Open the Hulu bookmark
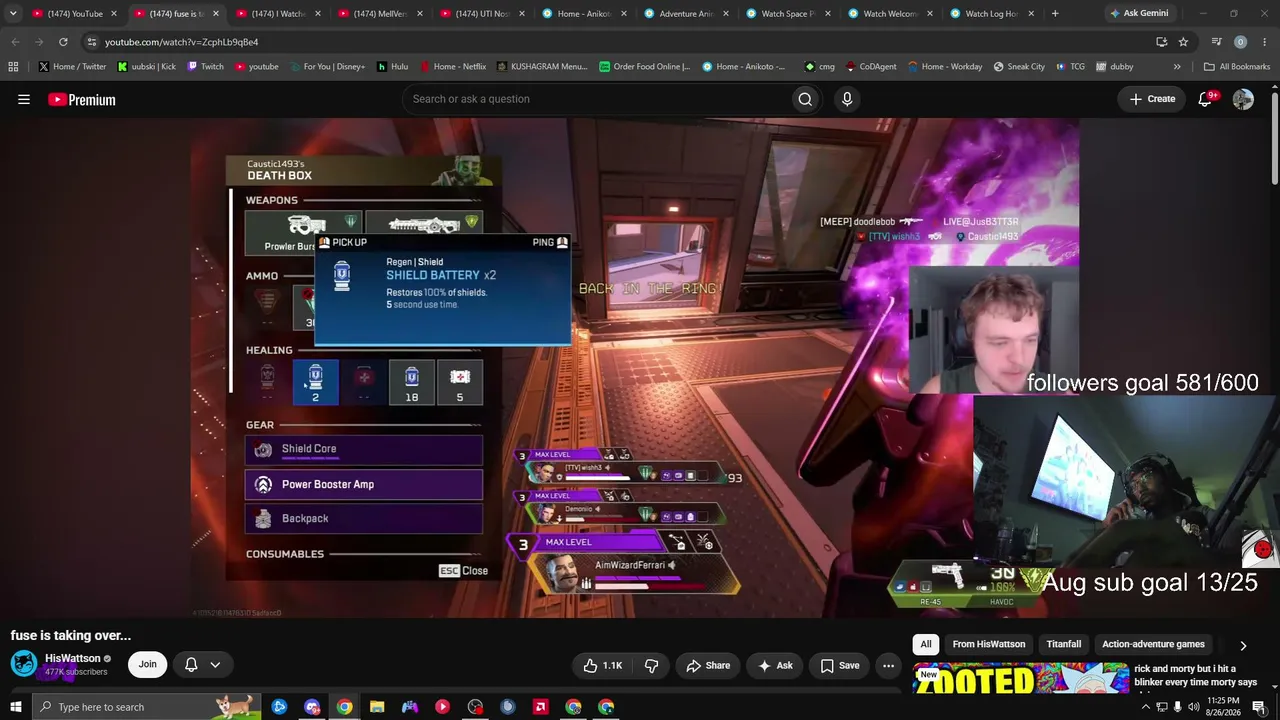The width and height of the screenshot is (1280, 720). pos(392,67)
